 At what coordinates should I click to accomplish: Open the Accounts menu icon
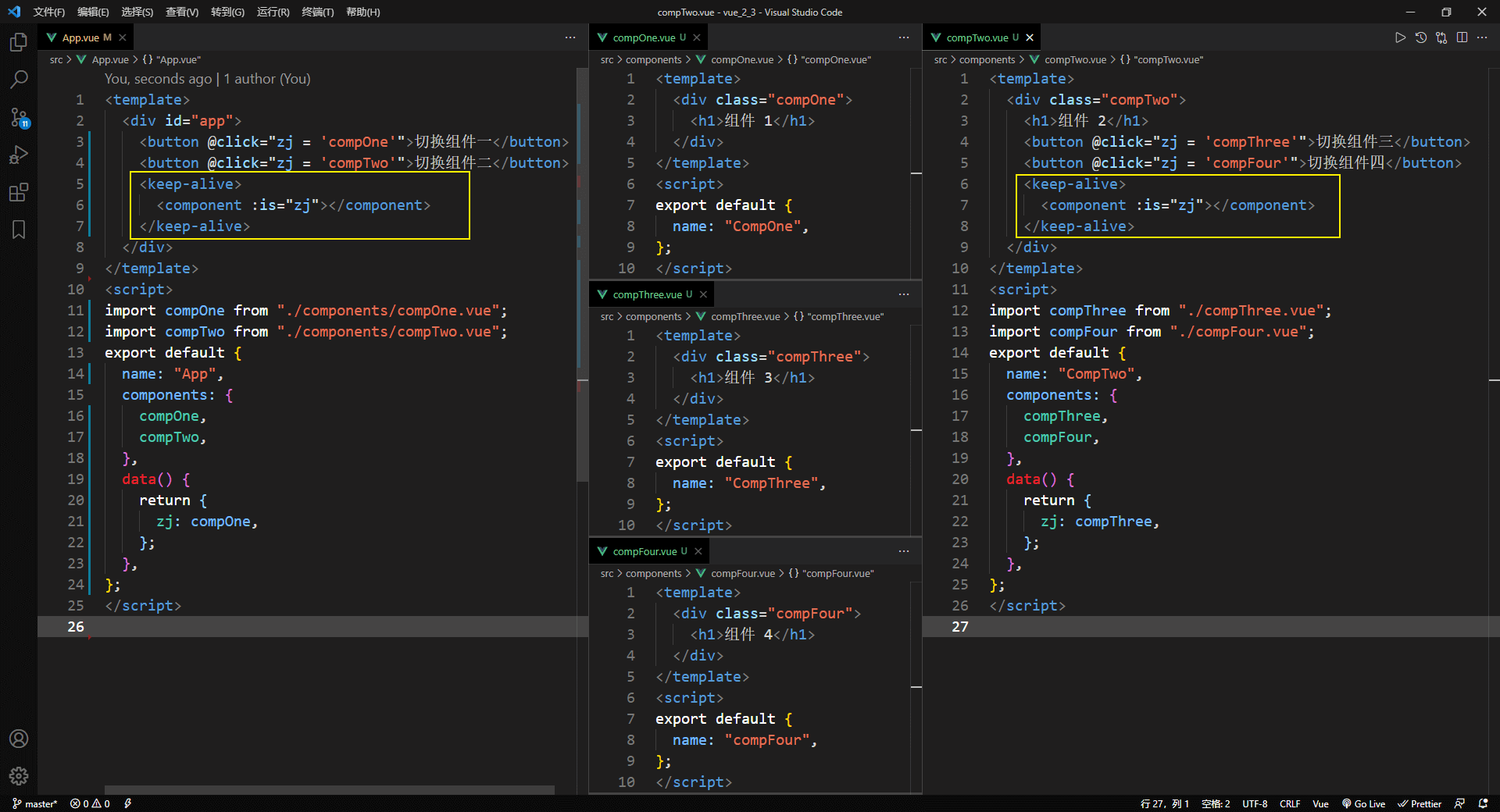(19, 739)
